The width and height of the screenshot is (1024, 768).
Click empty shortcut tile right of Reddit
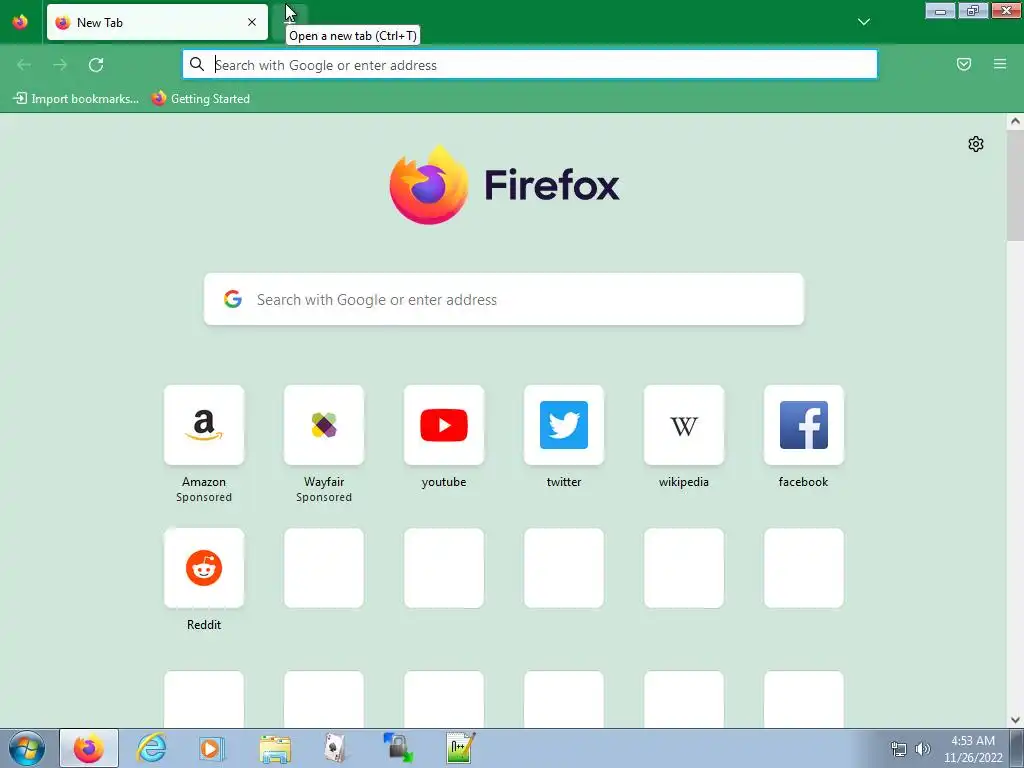[324, 568]
